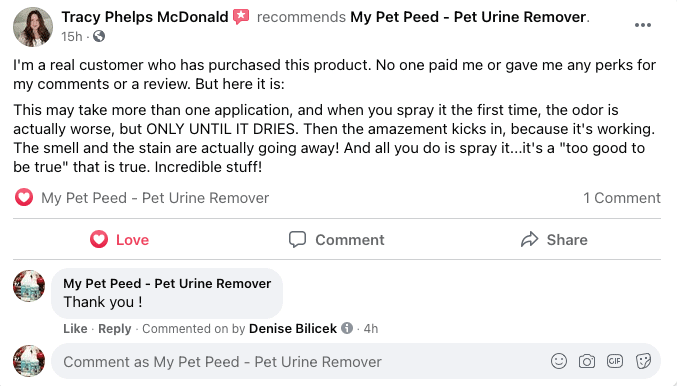Open Denise Bilicek's profile link
This screenshot has height=386, width=677.
293,329
